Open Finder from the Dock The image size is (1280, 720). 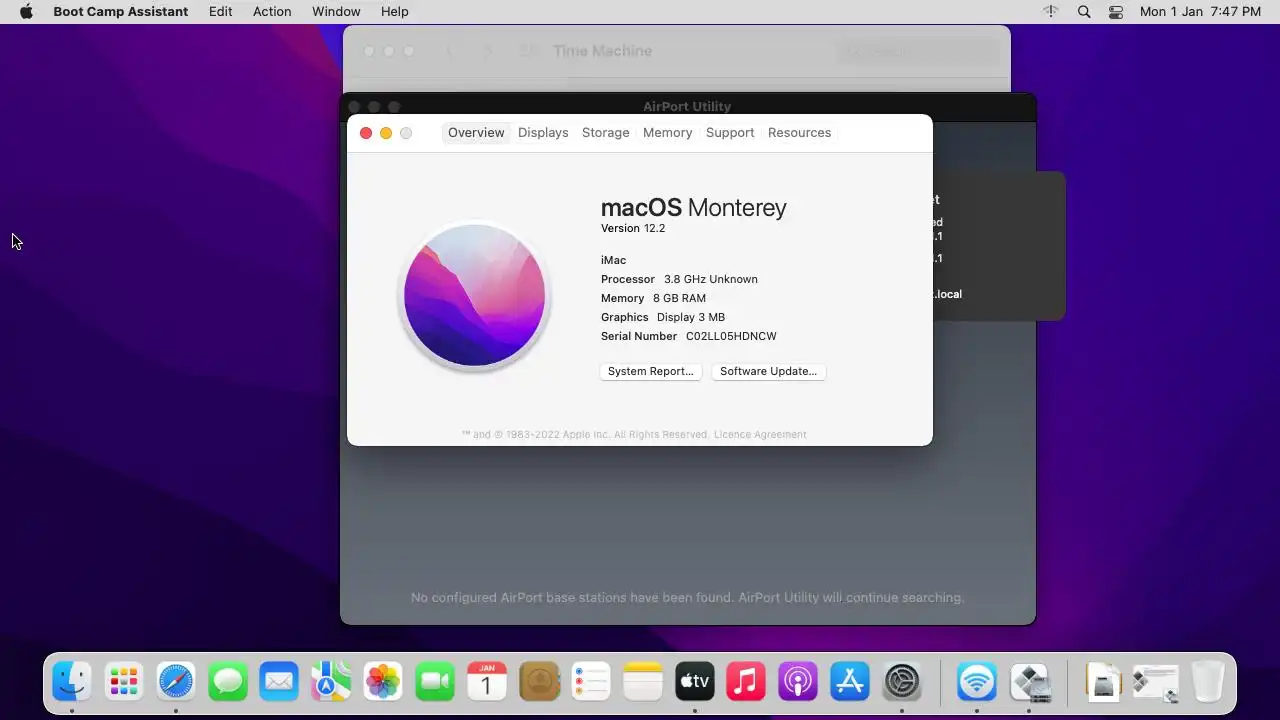(x=72, y=682)
